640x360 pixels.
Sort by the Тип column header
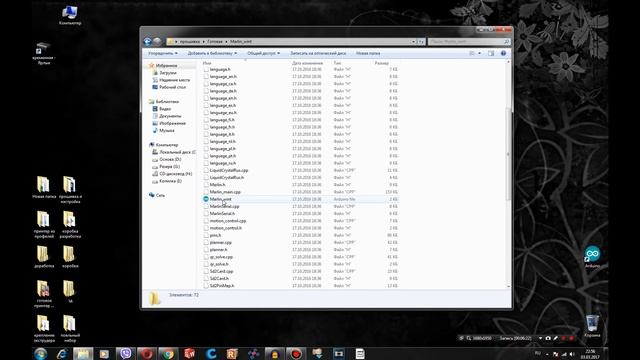337,63
